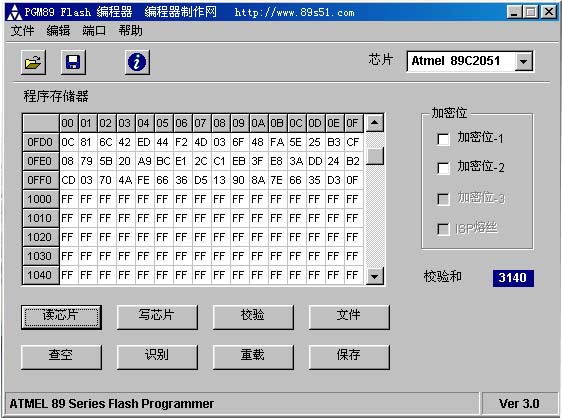This screenshot has width=562, height=418.
Task: Select memory cell 0C at row 0FD0
Action: tap(68, 142)
